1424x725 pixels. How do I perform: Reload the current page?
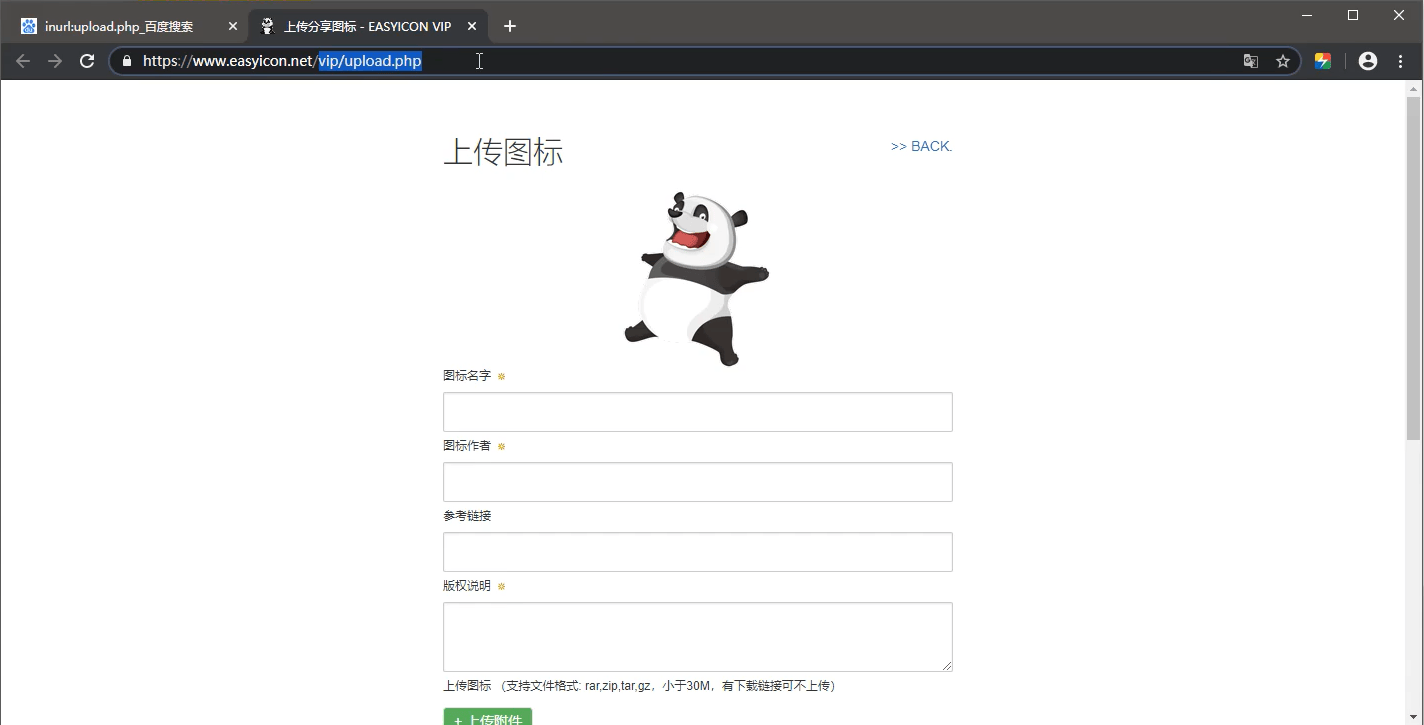click(x=87, y=61)
